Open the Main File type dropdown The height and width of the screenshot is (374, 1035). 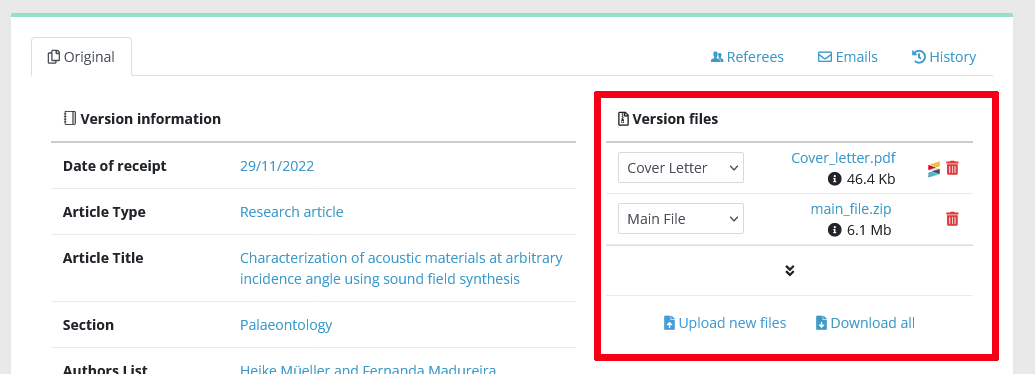tap(681, 218)
